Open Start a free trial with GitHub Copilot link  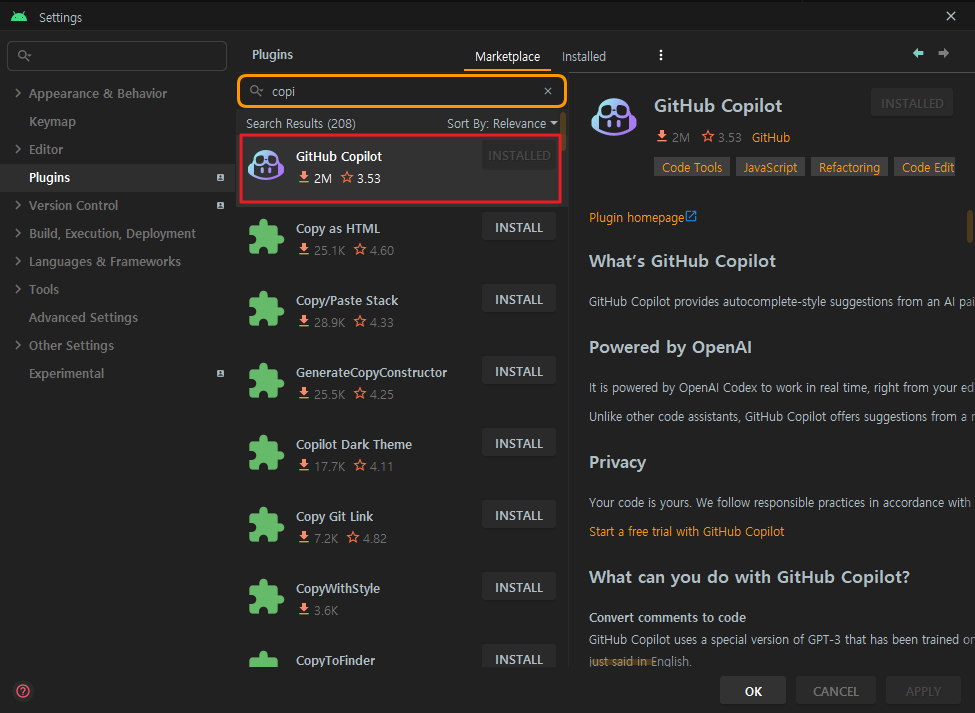pos(686,531)
